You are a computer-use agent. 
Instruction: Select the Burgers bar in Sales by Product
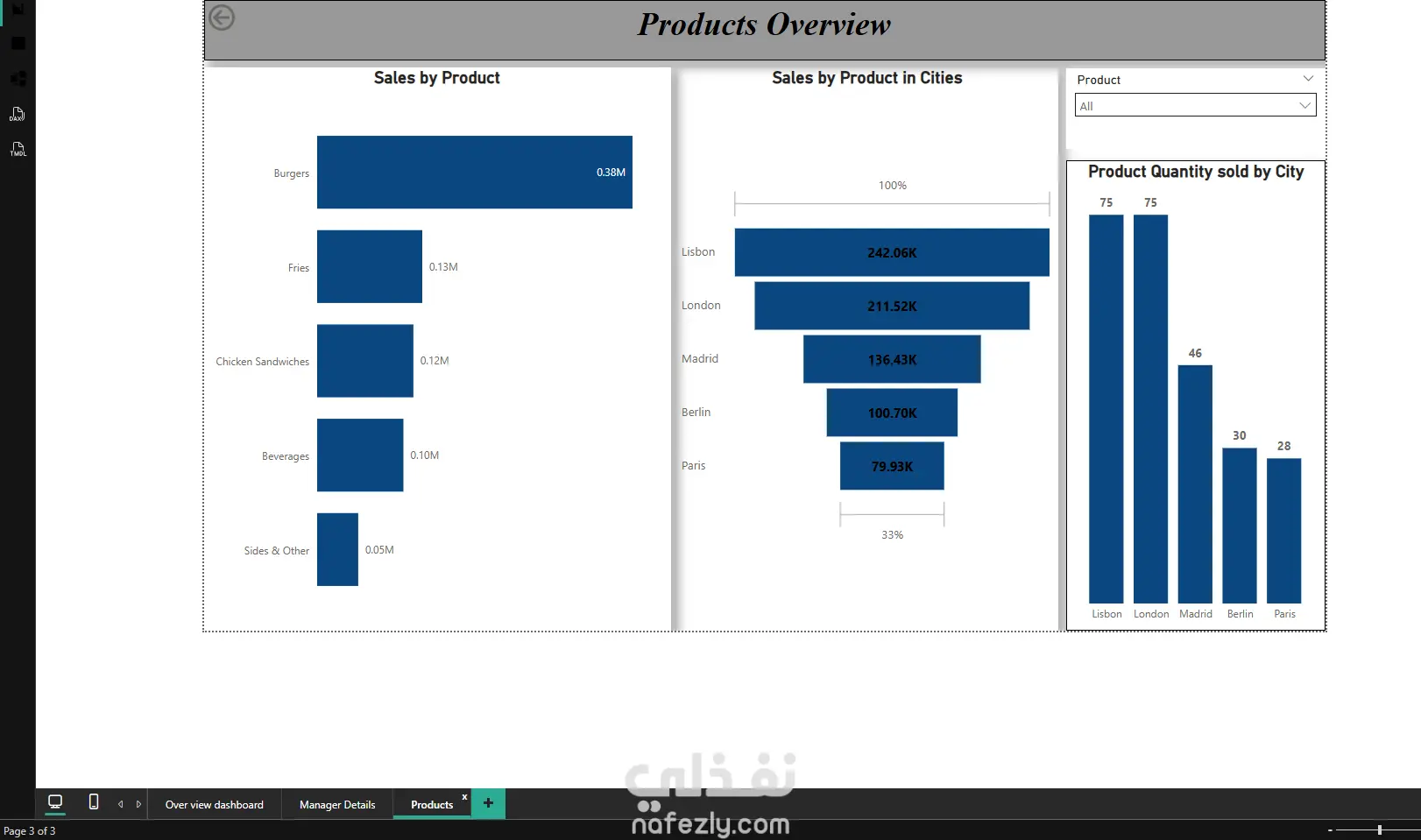click(475, 172)
